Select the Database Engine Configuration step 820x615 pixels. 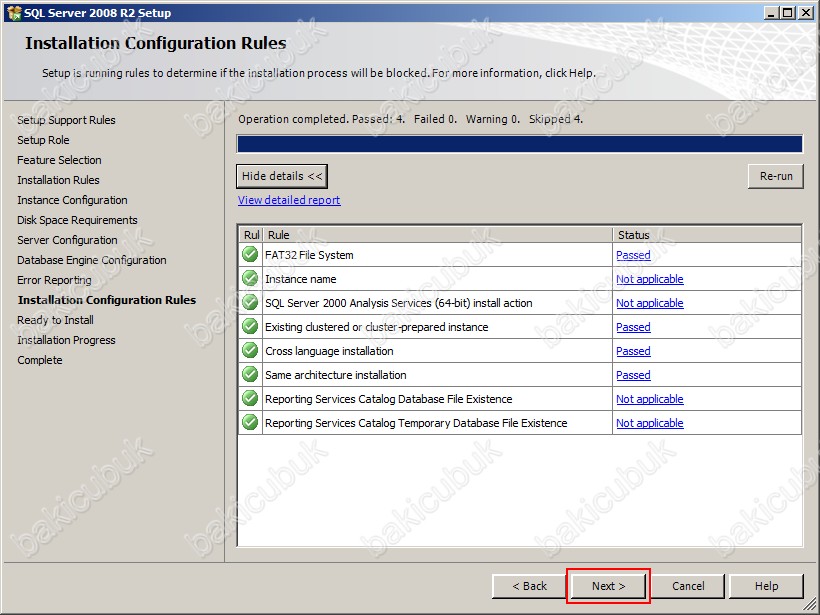pos(92,260)
